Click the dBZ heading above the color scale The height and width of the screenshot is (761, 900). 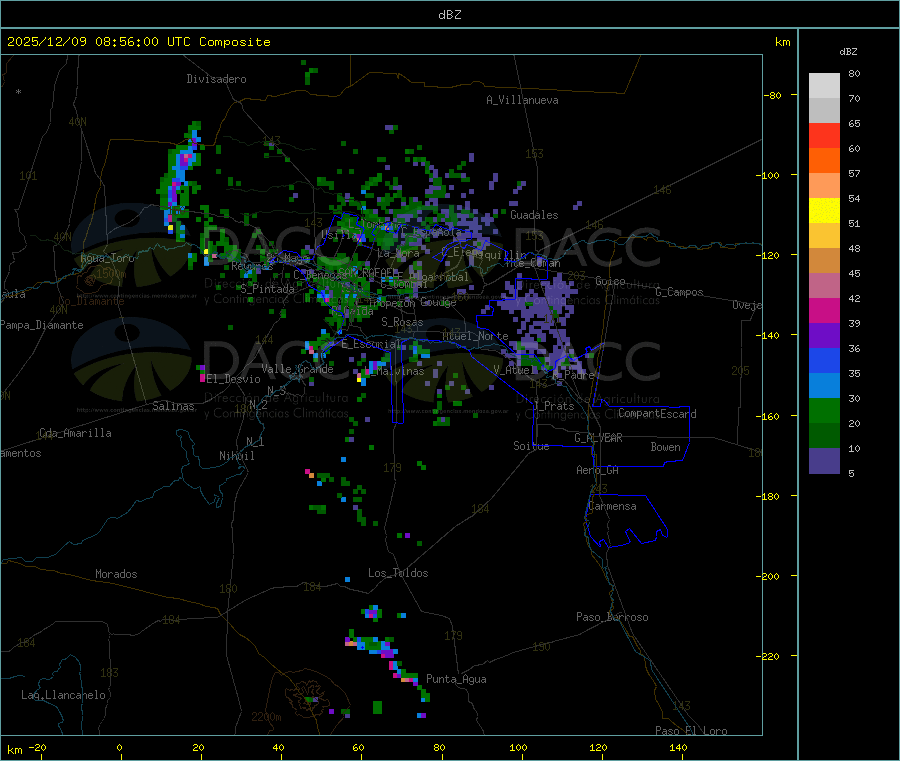[x=848, y=52]
